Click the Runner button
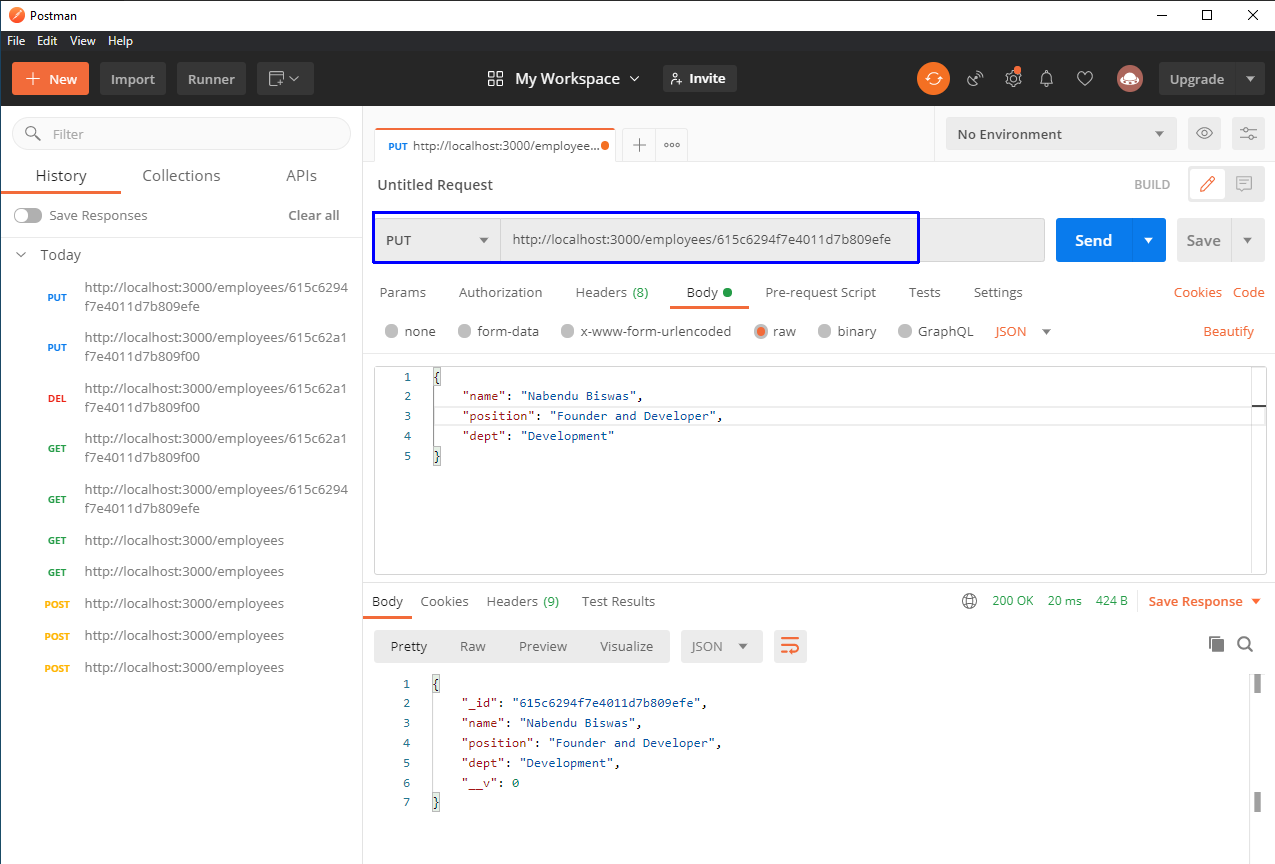Screen dimensions: 1275x864 pos(211,79)
